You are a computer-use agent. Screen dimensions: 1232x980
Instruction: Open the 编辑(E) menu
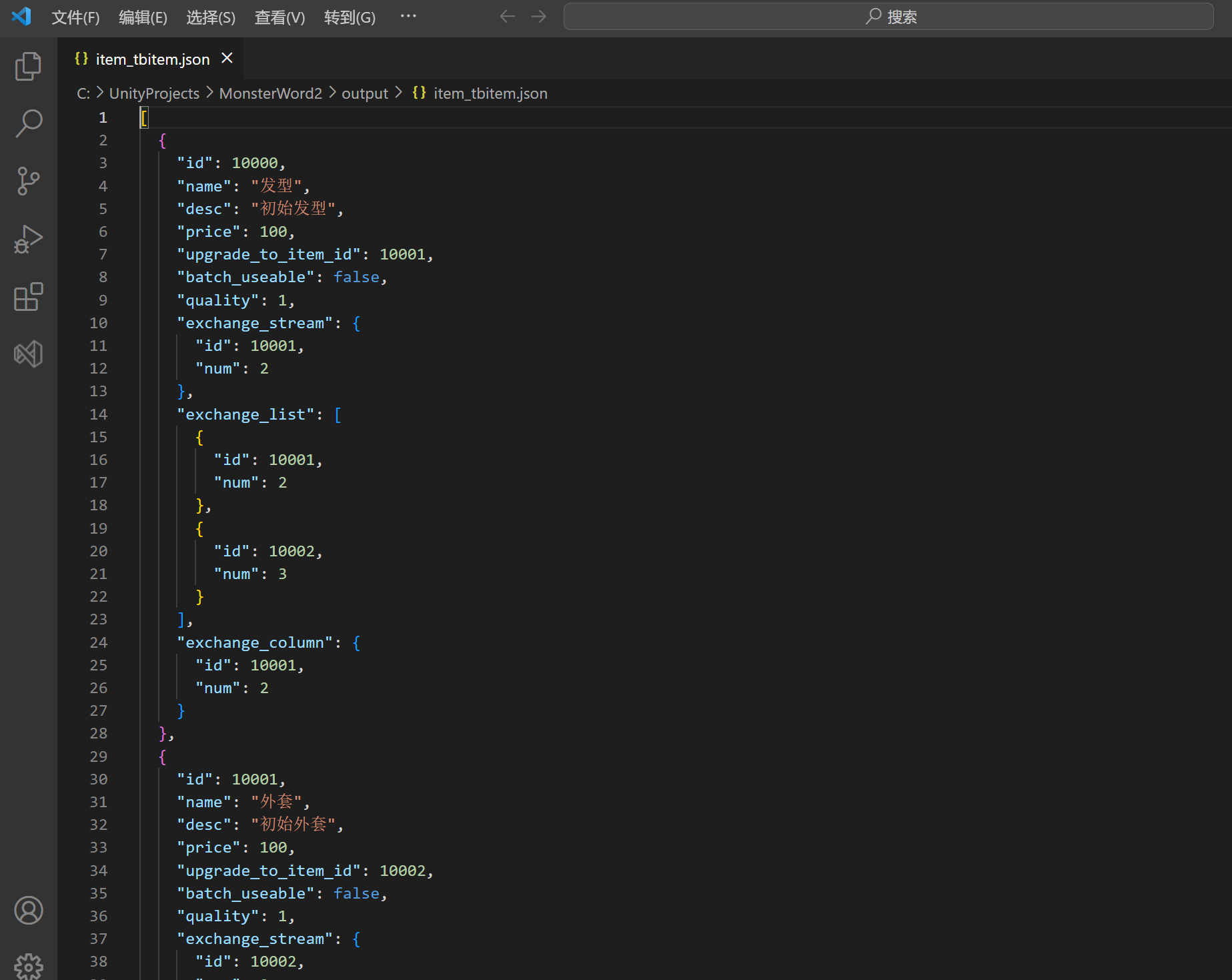(x=143, y=17)
